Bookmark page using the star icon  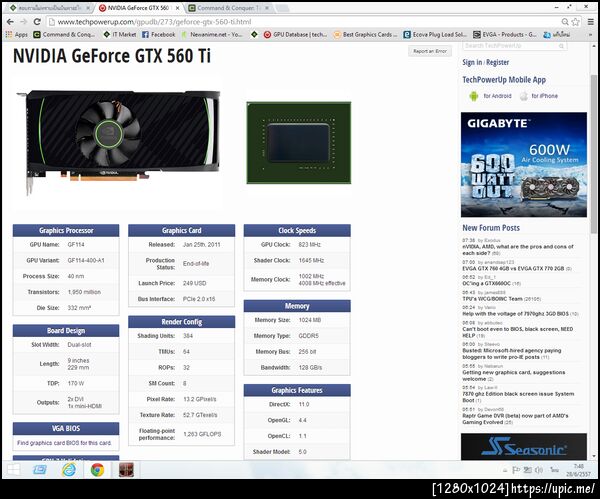tap(575, 22)
